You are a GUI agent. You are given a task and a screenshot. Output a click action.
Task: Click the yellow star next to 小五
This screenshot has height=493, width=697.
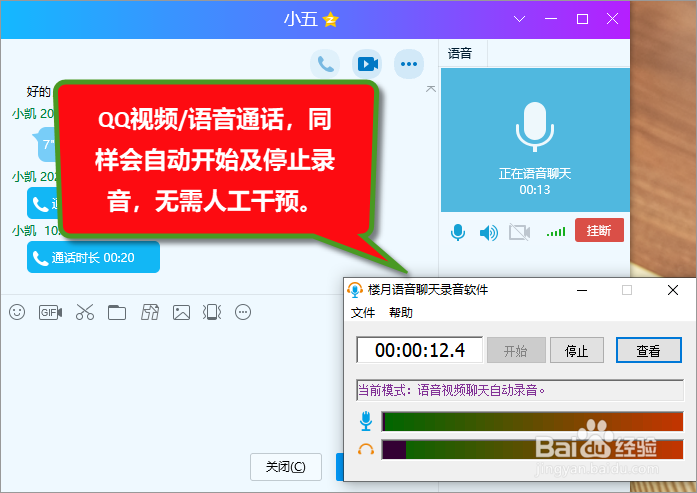point(330,20)
